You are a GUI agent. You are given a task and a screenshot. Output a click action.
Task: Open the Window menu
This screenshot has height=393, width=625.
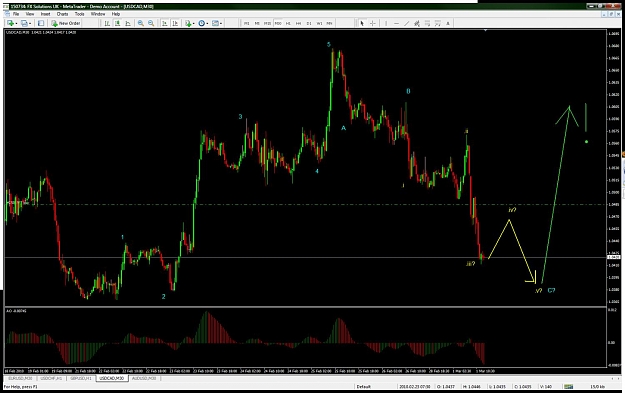pyautogui.click(x=98, y=14)
